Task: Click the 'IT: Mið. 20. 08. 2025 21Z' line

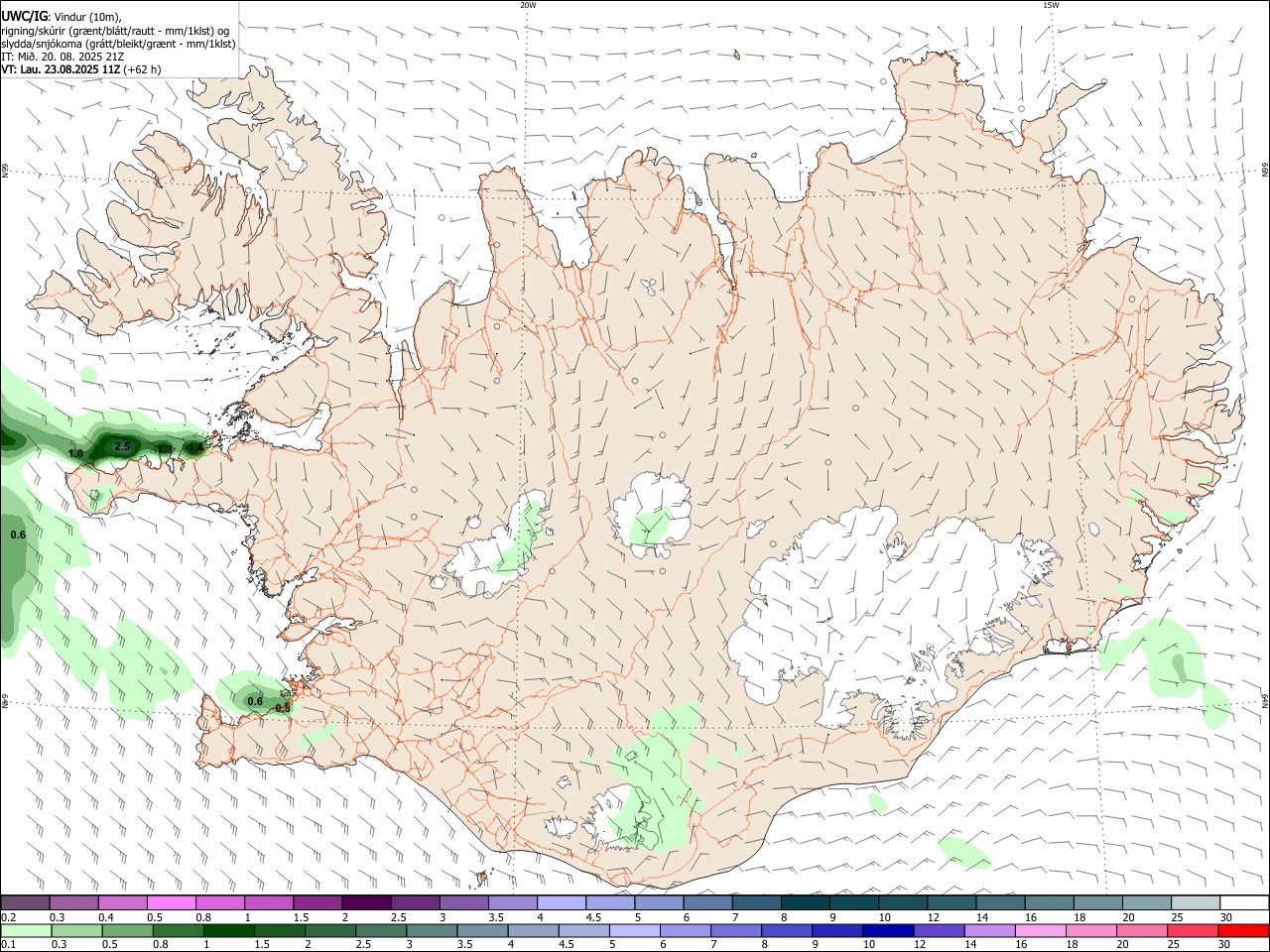Action: pyautogui.click(x=63, y=57)
